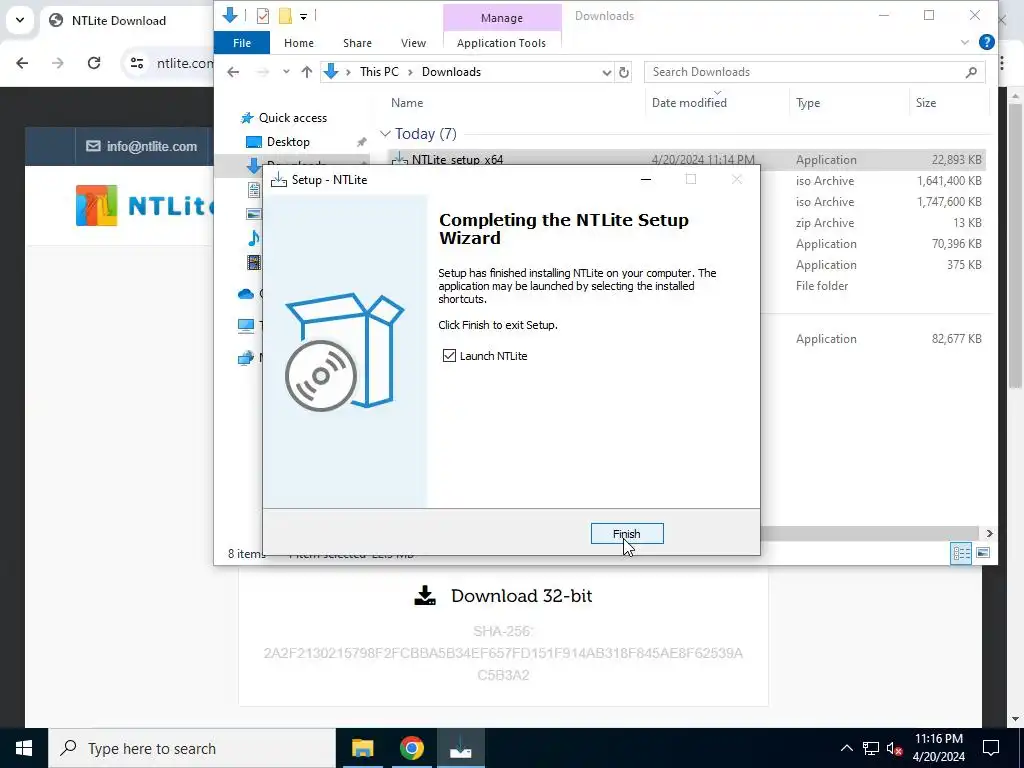Click the pin icon next to Desktop
The height and width of the screenshot is (768, 1024).
(361, 142)
